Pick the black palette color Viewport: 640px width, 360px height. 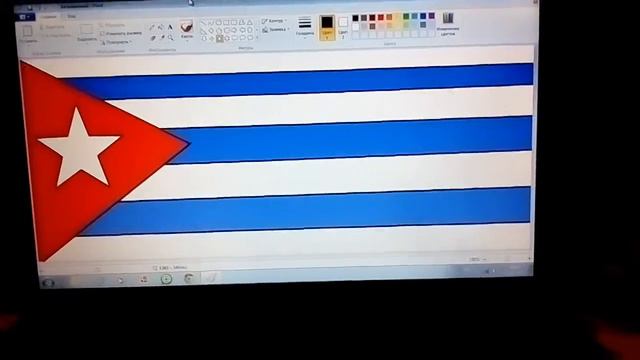point(355,18)
